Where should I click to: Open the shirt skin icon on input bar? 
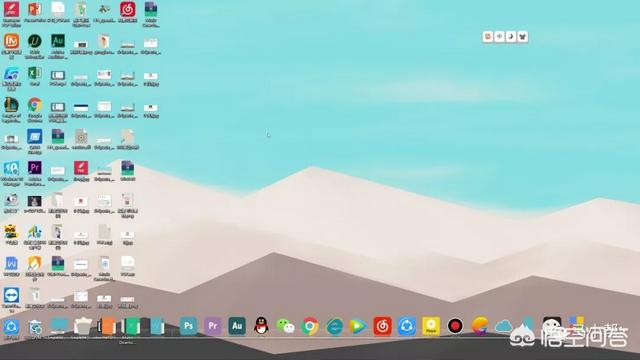click(522, 37)
